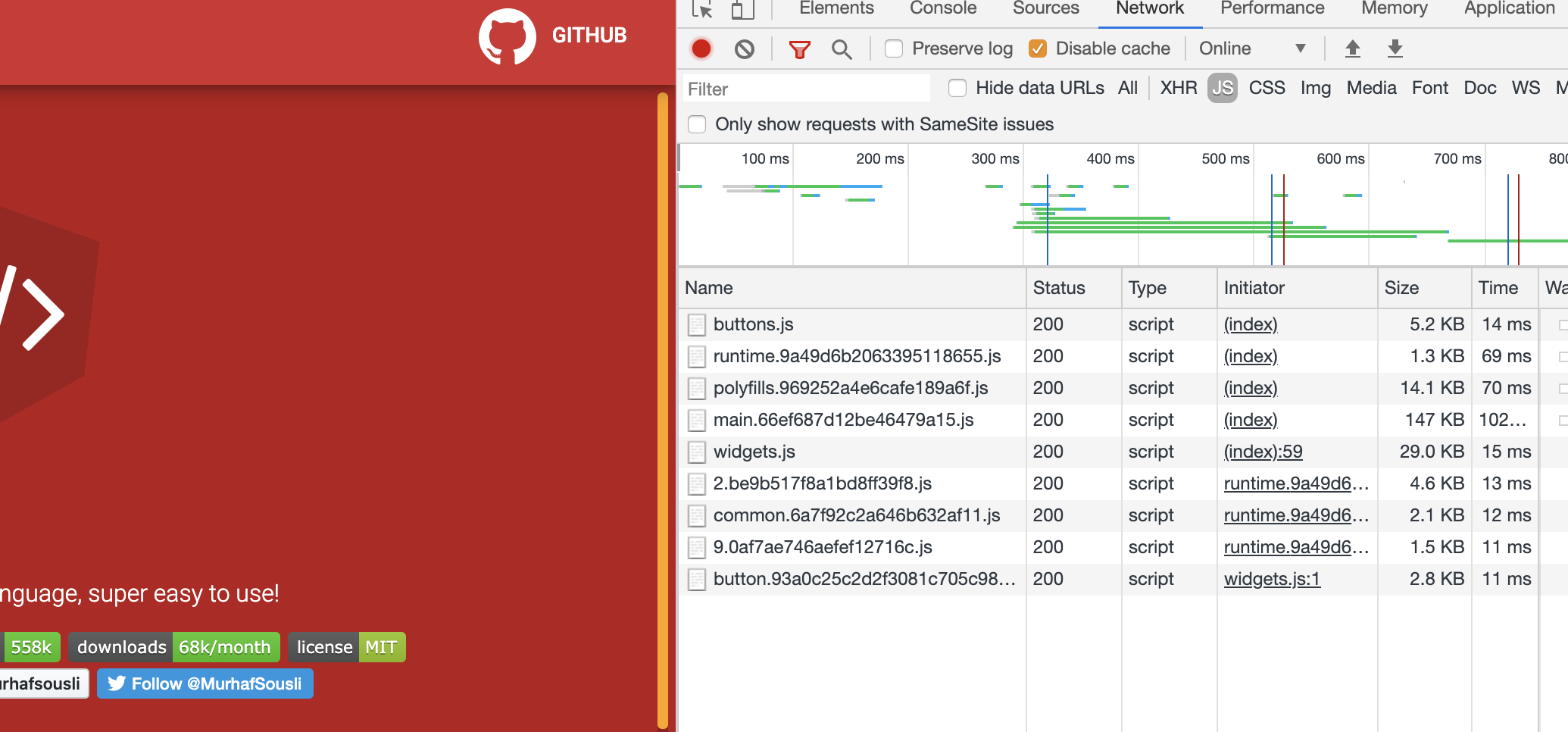Uncheck the Disable cache checkbox
Viewport: 1568px width, 732px height.
pos(1037,48)
